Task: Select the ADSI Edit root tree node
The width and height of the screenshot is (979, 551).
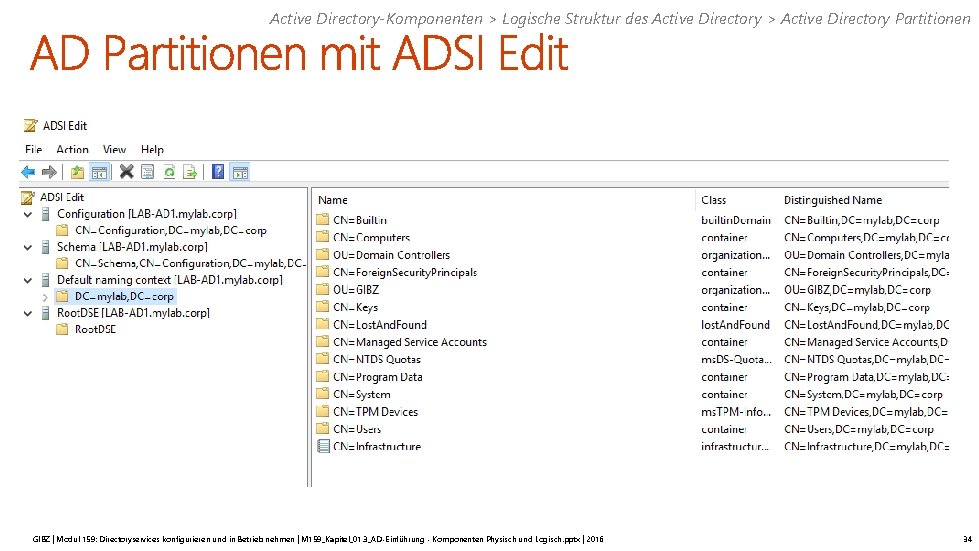Action: (62, 197)
